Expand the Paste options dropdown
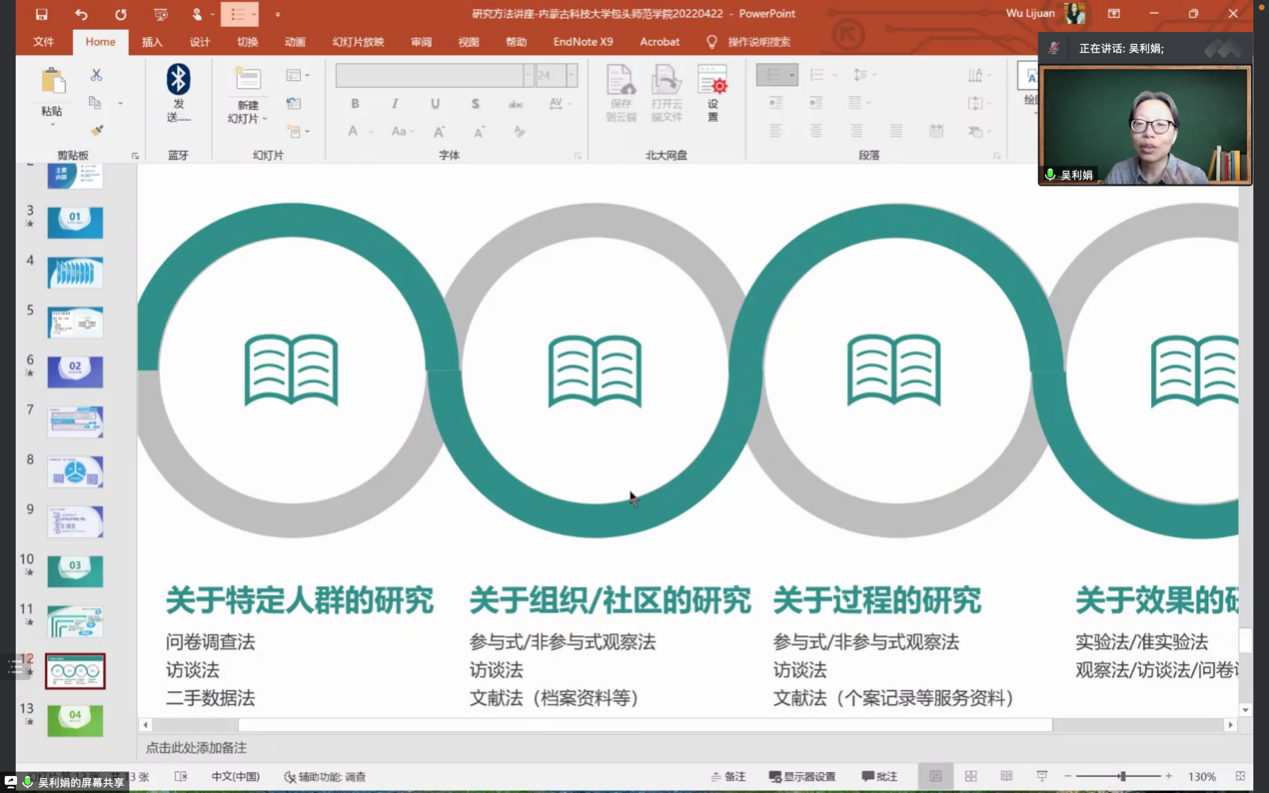This screenshot has height=793, width=1269. coord(52,124)
